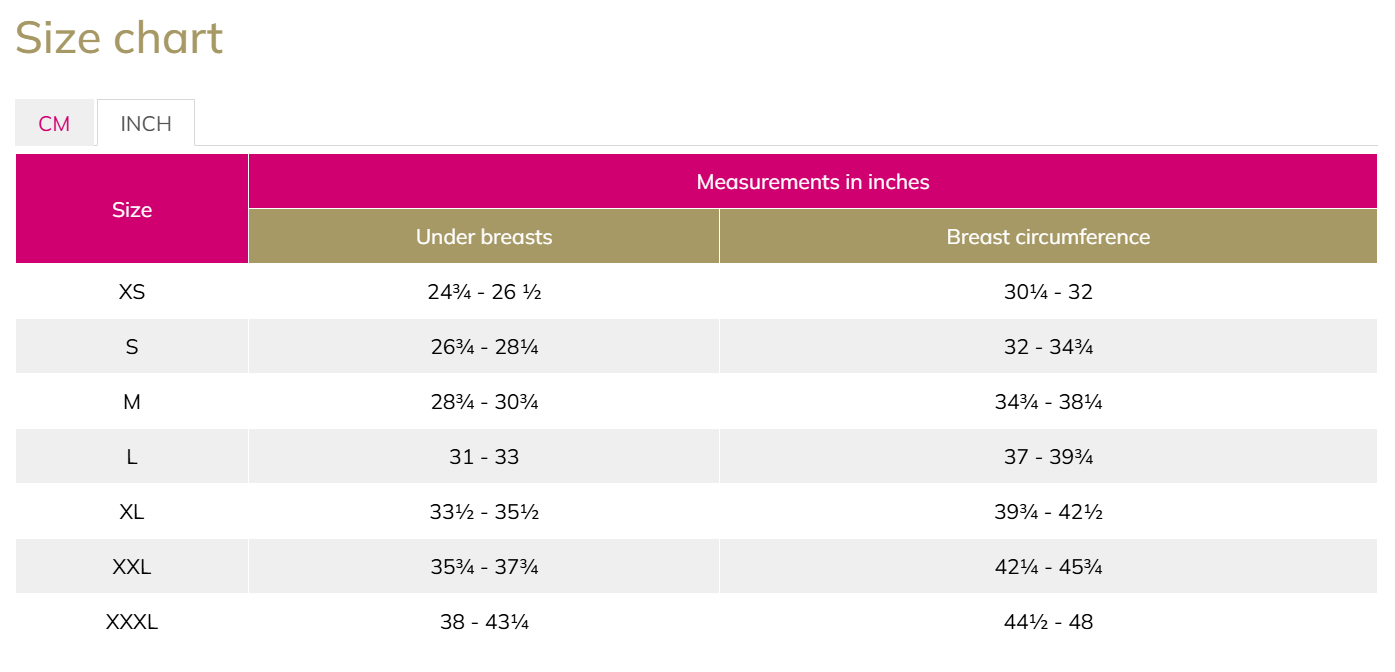Click the M breast circumference value
This screenshot has height=672, width=1395.
(x=1048, y=402)
